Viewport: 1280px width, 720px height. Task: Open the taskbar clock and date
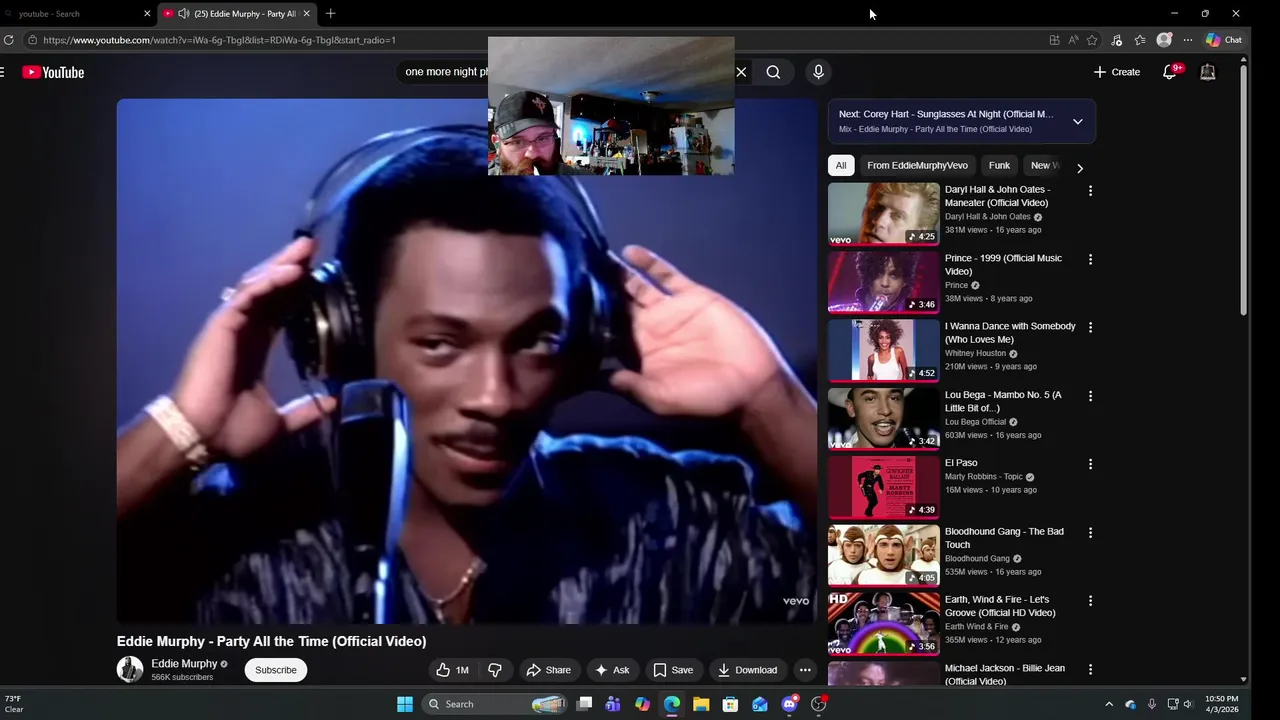point(1222,704)
